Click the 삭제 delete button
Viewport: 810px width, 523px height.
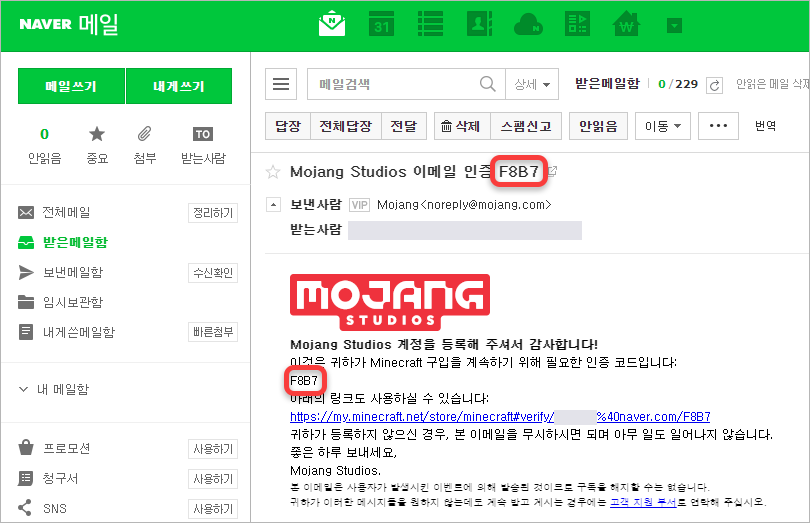[462, 126]
